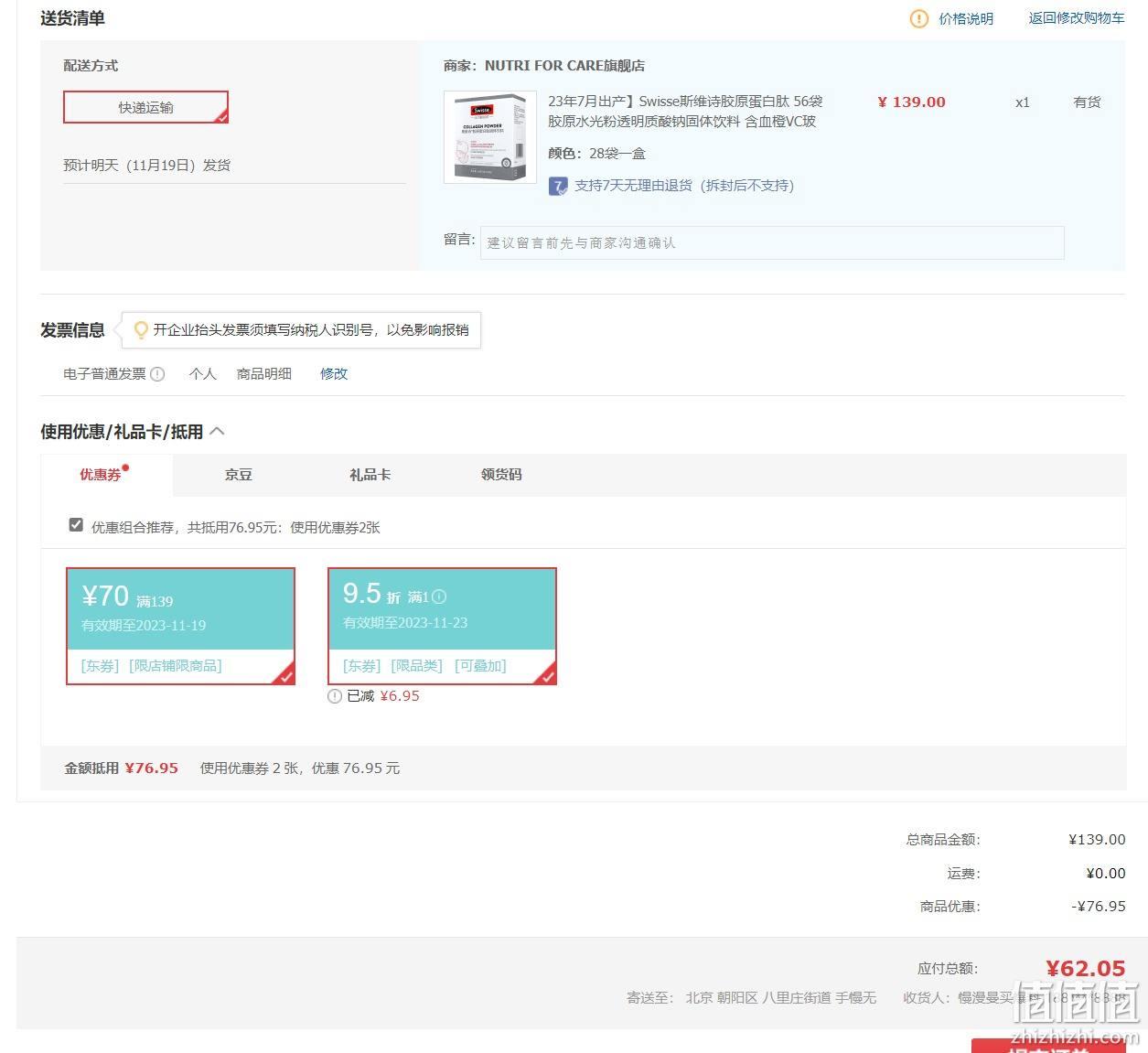Click info icon next to 电子普通发票
Screen dimensions: 1148x1053
pos(157,373)
